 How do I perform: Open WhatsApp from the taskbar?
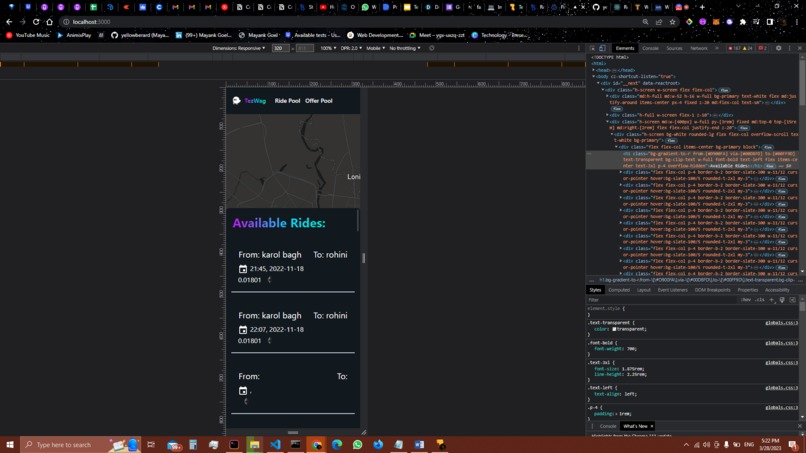pos(357,445)
